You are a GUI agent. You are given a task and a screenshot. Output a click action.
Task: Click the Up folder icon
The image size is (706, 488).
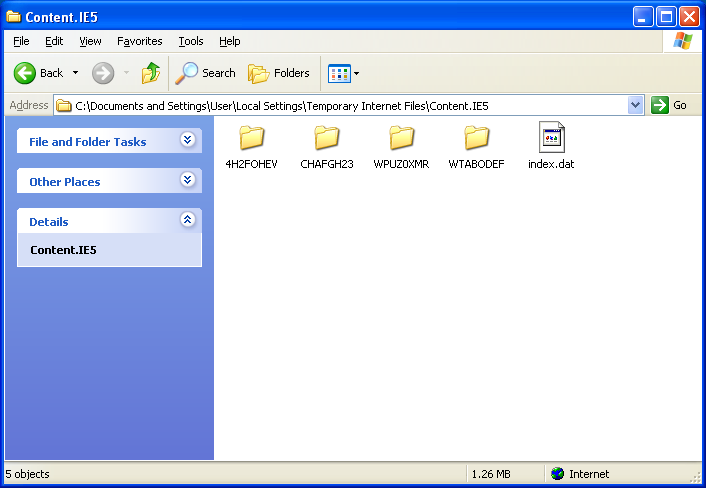tap(151, 73)
